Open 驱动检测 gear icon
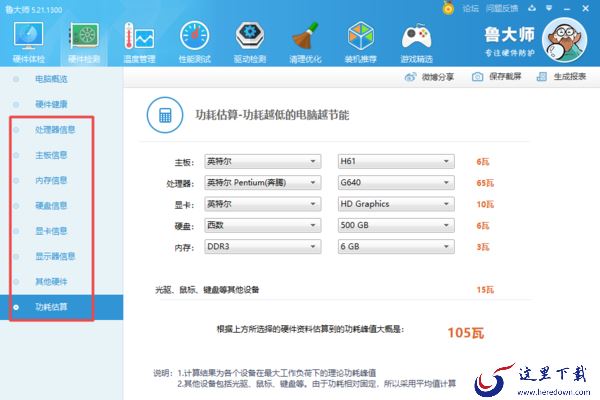 [x=249, y=42]
